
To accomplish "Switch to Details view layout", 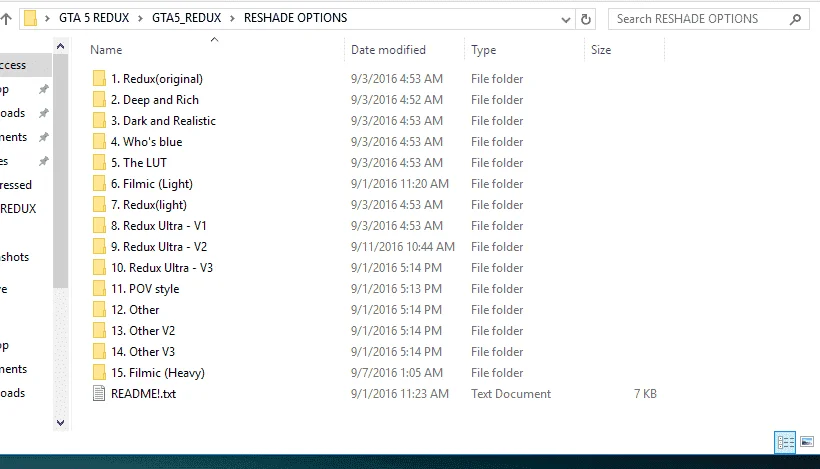I will 785,442.
